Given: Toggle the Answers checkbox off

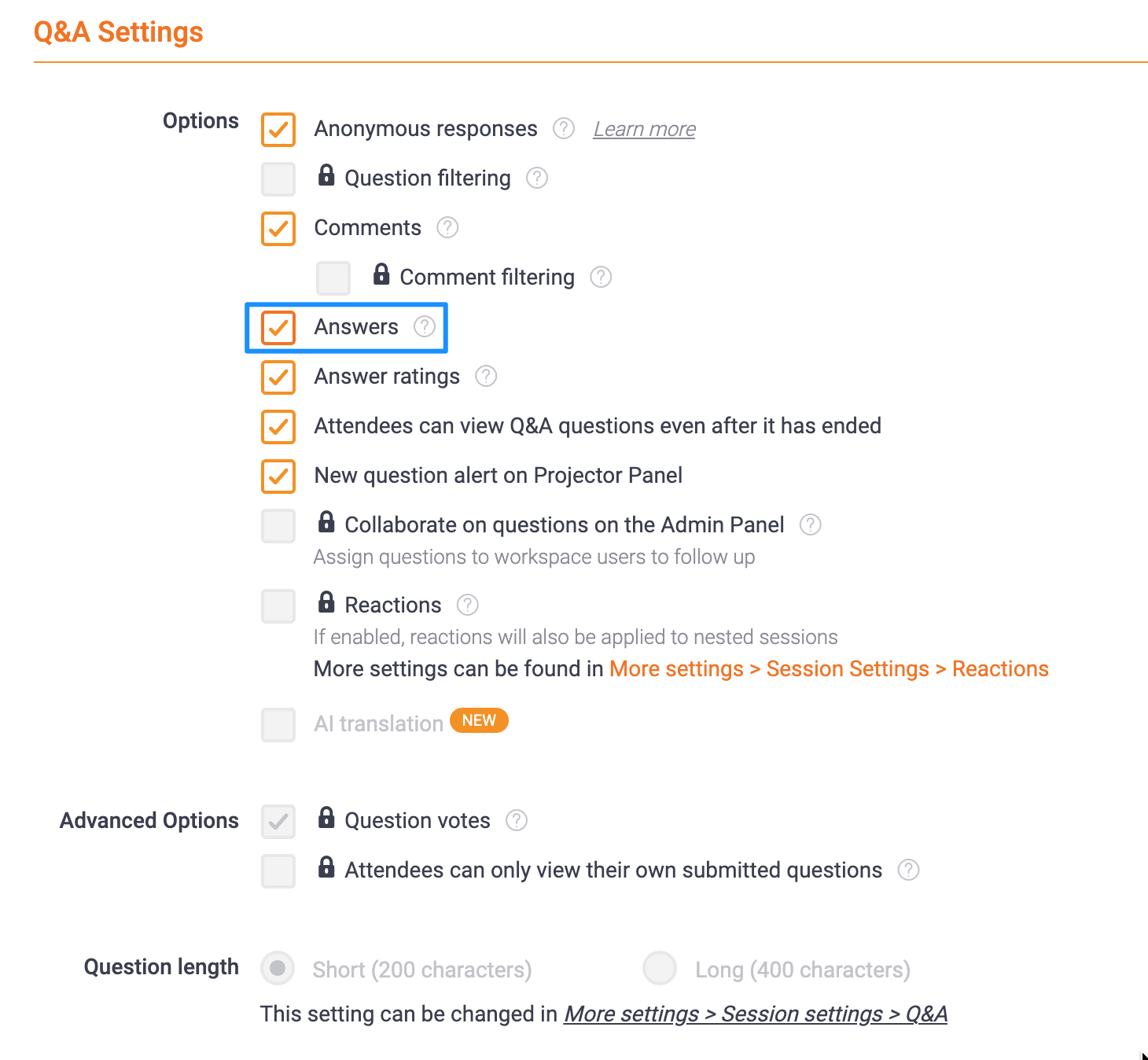Looking at the screenshot, I should click(x=278, y=328).
